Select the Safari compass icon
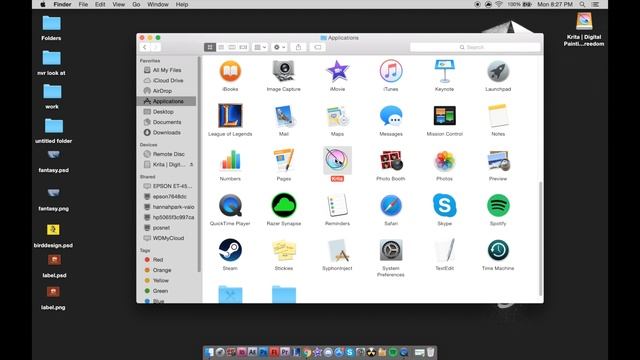The image size is (640, 360). [391, 205]
